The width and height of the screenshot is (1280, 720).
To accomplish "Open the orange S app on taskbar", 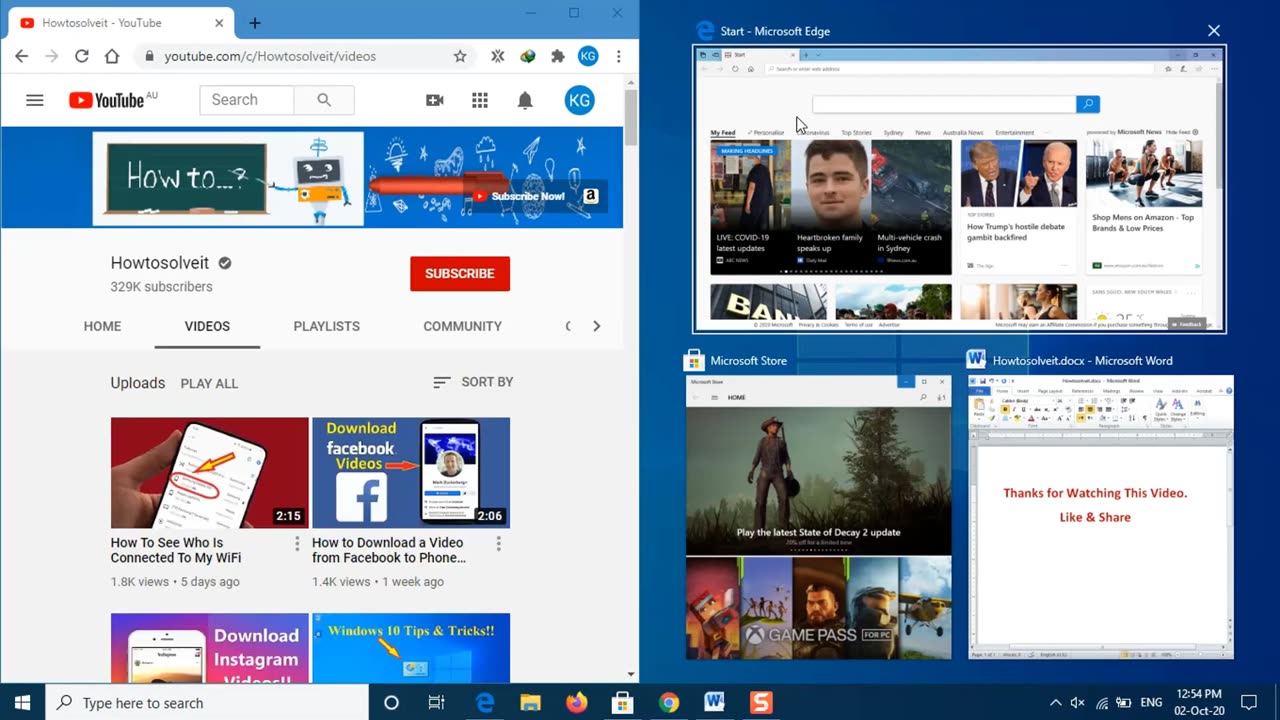I will (761, 703).
